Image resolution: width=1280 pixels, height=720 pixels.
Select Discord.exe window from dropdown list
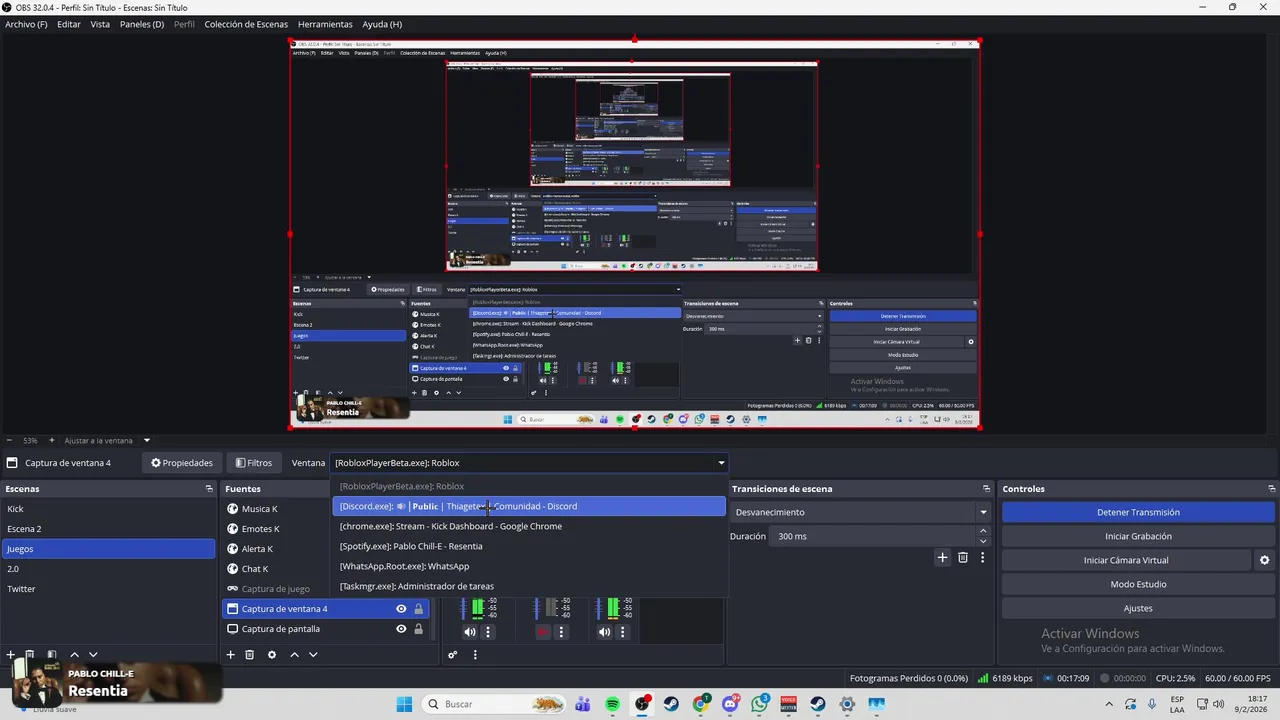pyautogui.click(x=529, y=506)
